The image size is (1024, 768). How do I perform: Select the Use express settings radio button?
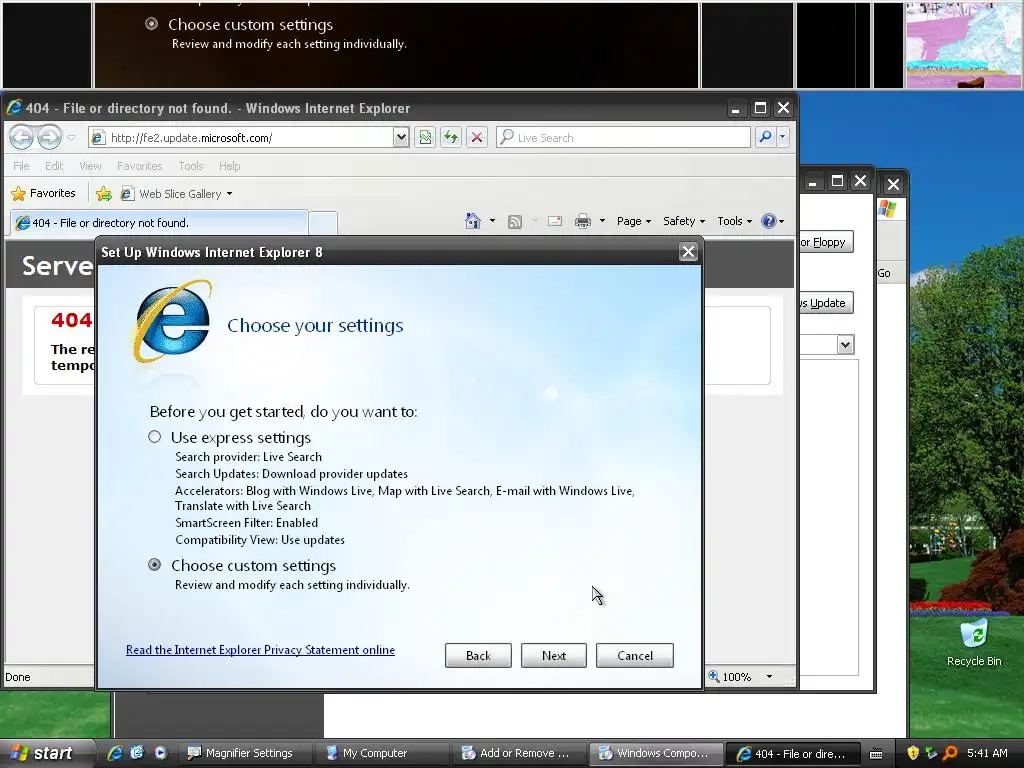154,437
